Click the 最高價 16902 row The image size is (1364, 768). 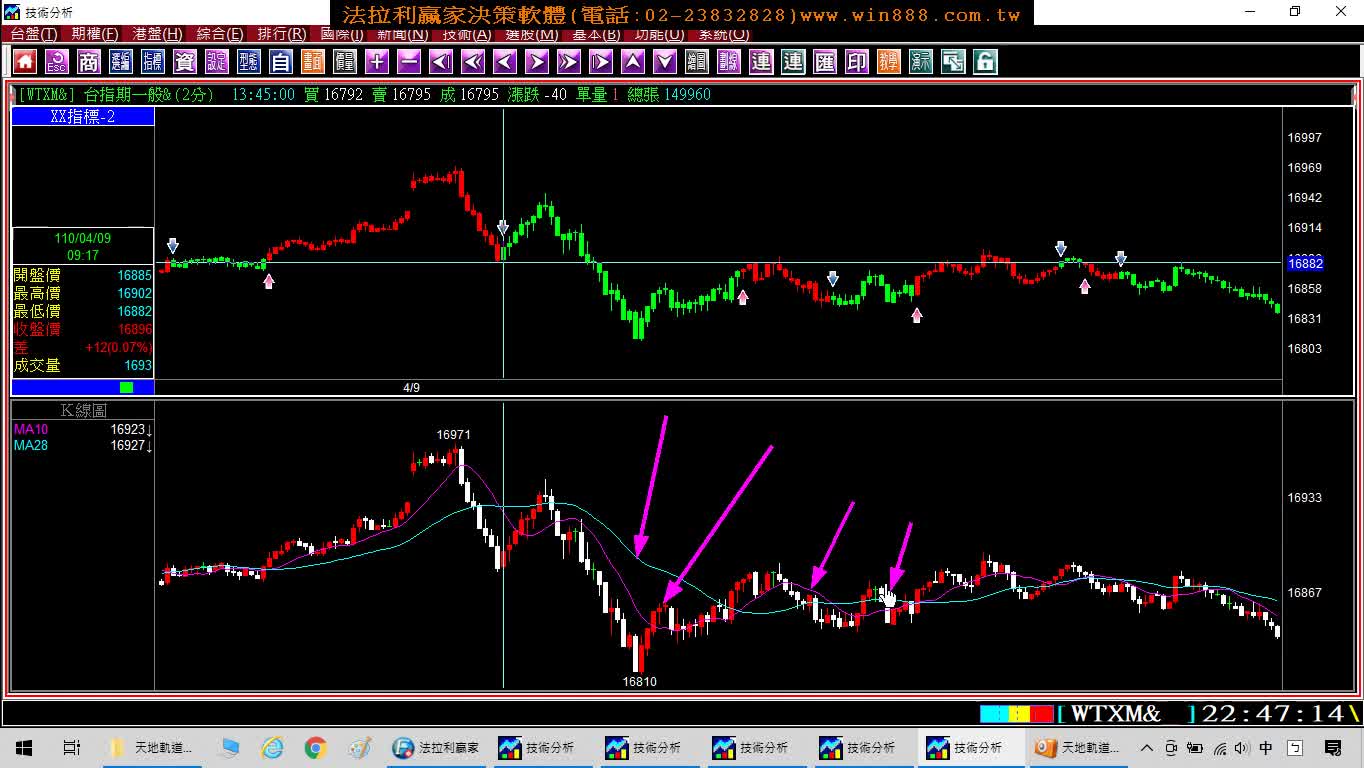point(83,293)
